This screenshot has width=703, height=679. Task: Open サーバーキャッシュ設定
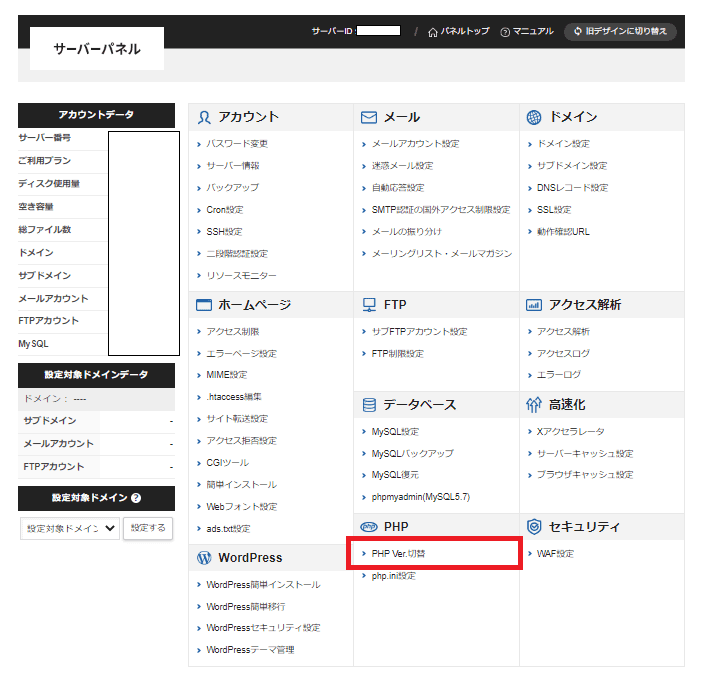585,454
